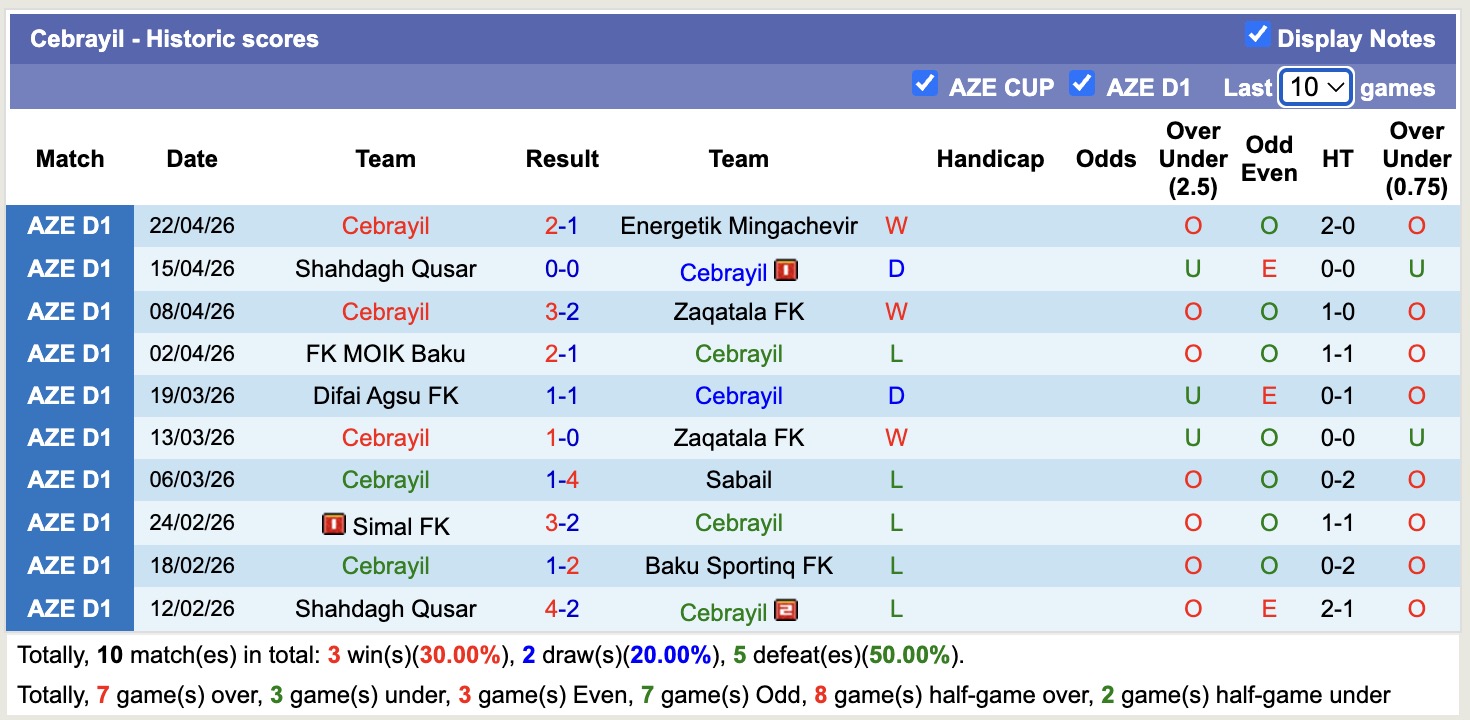Toggle the AZE D1 checkbox off

click(x=1081, y=86)
